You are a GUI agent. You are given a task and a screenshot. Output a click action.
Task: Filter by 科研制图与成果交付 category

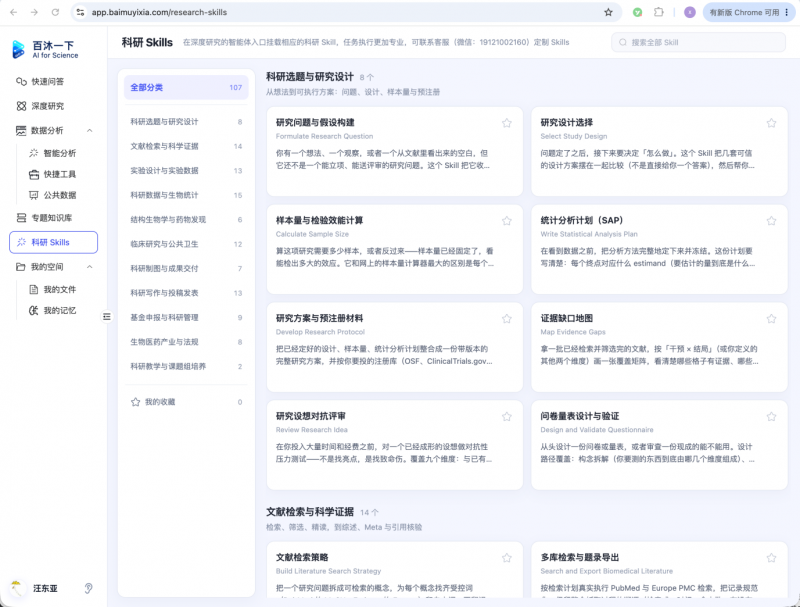(x=186, y=269)
